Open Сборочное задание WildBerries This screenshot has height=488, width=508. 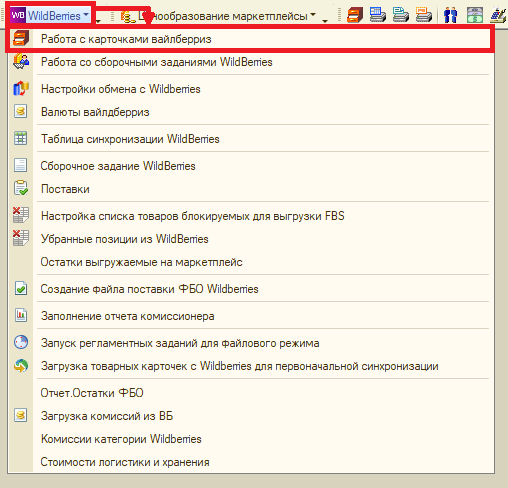click(251, 166)
